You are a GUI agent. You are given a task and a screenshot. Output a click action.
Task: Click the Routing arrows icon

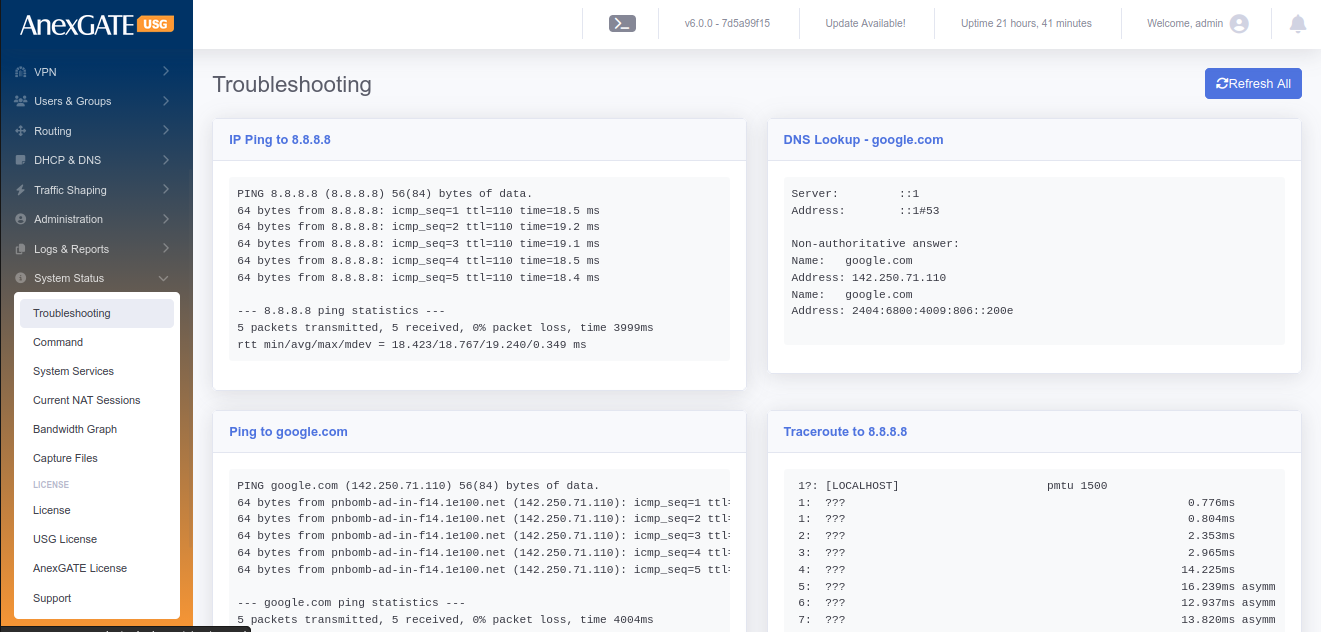(x=20, y=131)
